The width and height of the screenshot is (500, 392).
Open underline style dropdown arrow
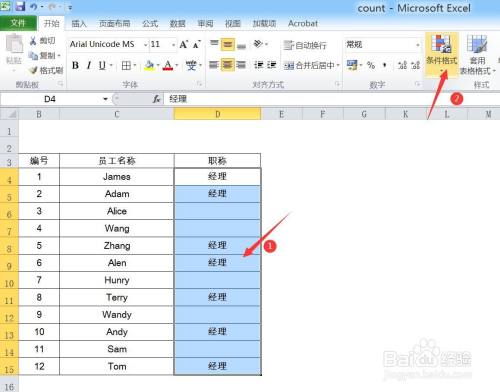coord(111,65)
